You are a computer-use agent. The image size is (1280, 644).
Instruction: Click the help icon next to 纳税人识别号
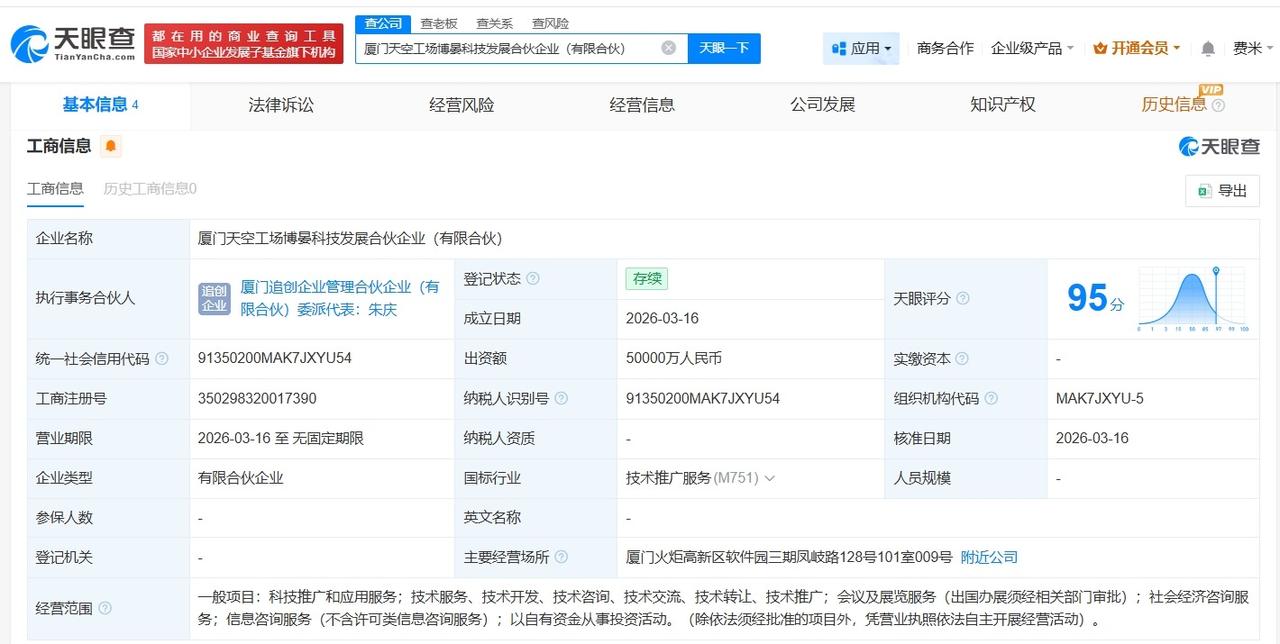pyautogui.click(x=562, y=398)
